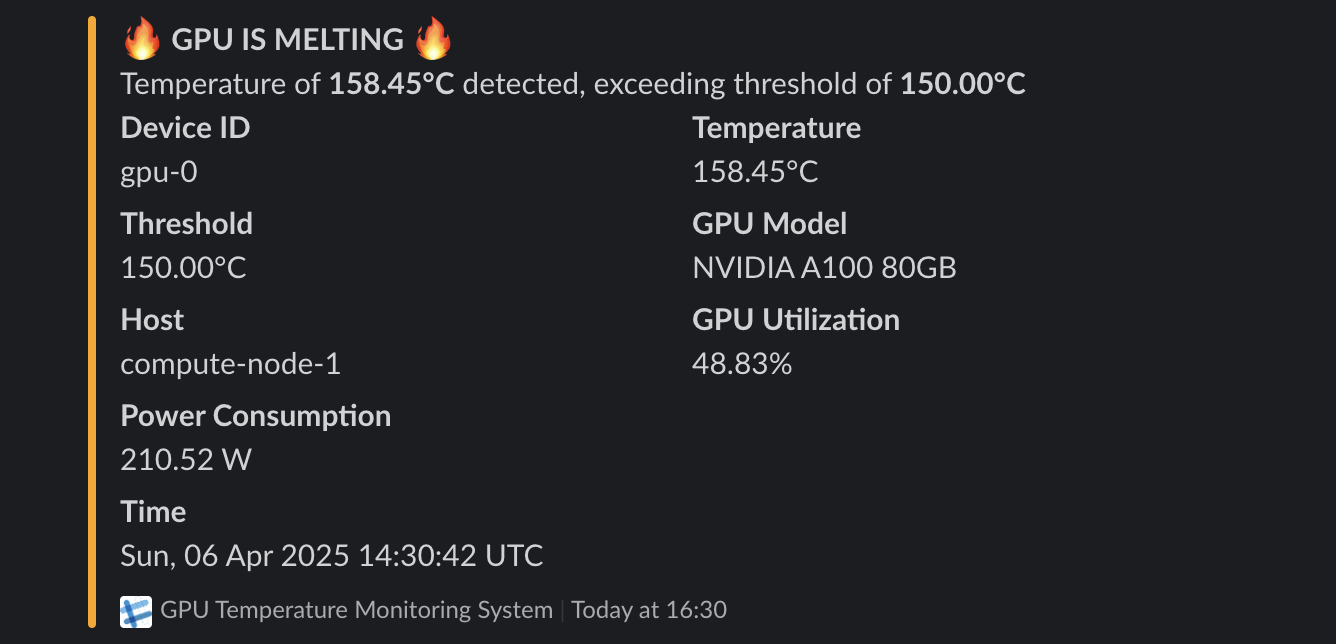The width and height of the screenshot is (1336, 644).
Task: Click the bold 158.45°C in the summary line
Action: pos(392,84)
